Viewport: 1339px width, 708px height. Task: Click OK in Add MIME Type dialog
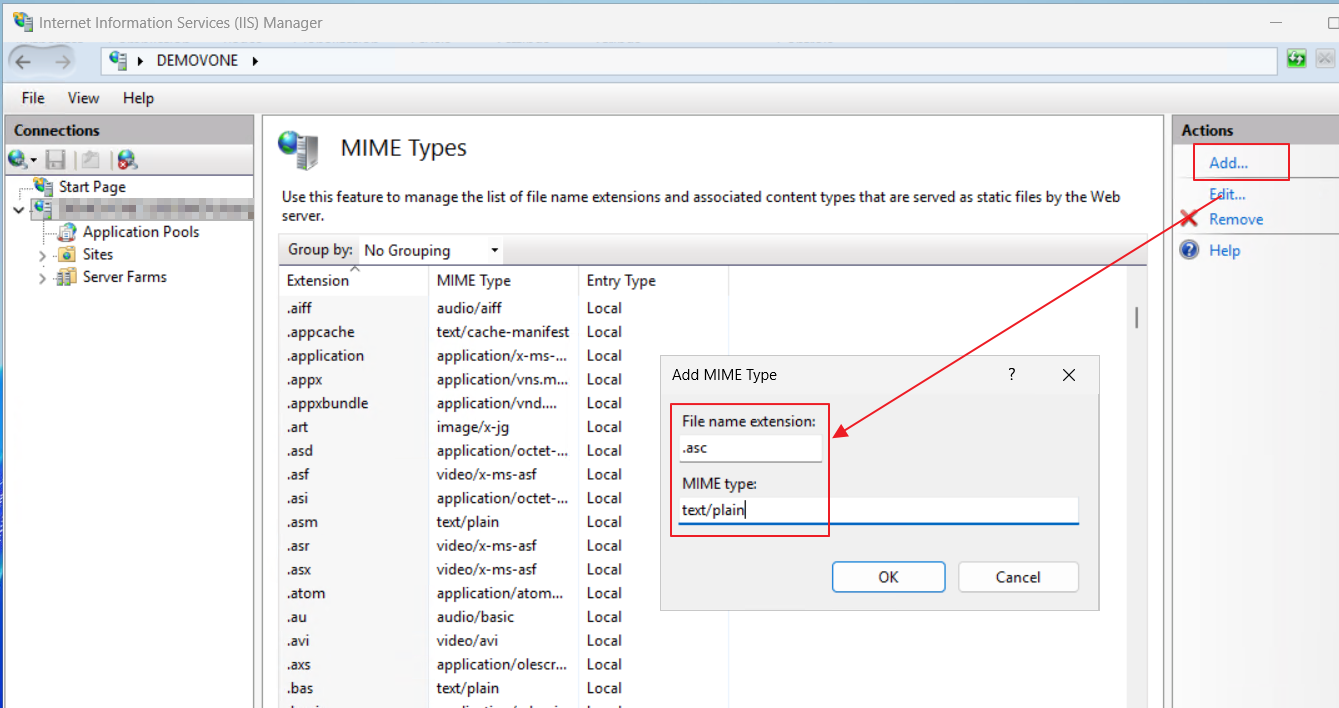[888, 577]
